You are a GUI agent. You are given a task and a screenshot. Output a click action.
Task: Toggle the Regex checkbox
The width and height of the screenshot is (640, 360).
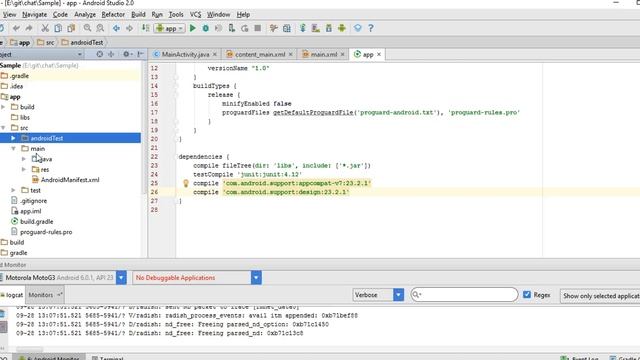[527, 294]
